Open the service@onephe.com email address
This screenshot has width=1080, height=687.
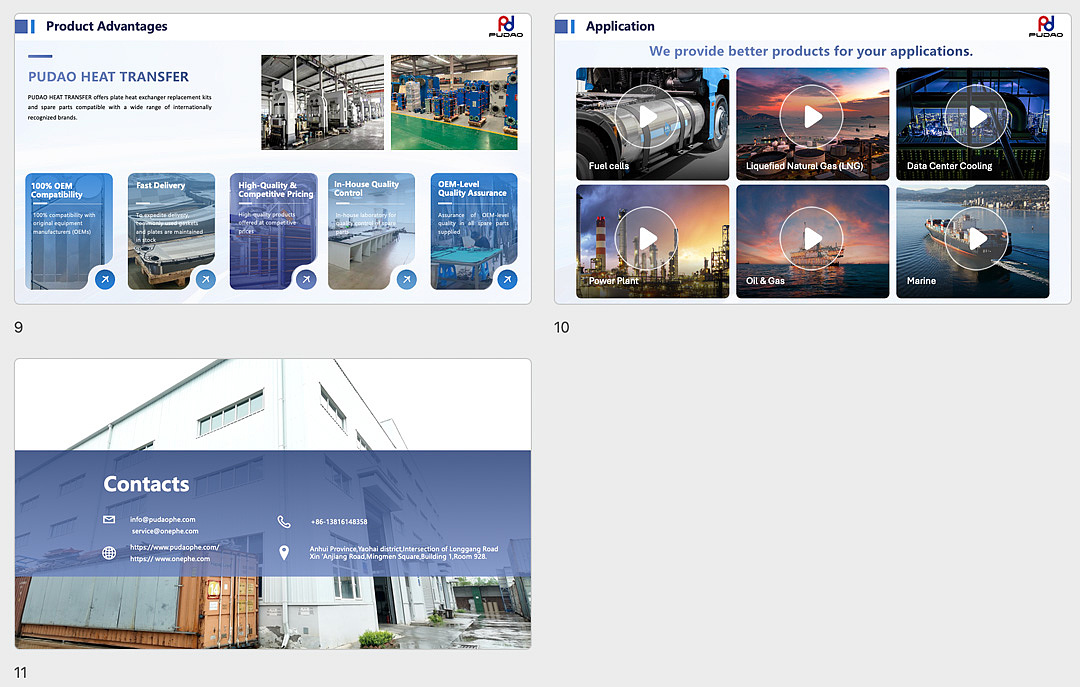165,531
